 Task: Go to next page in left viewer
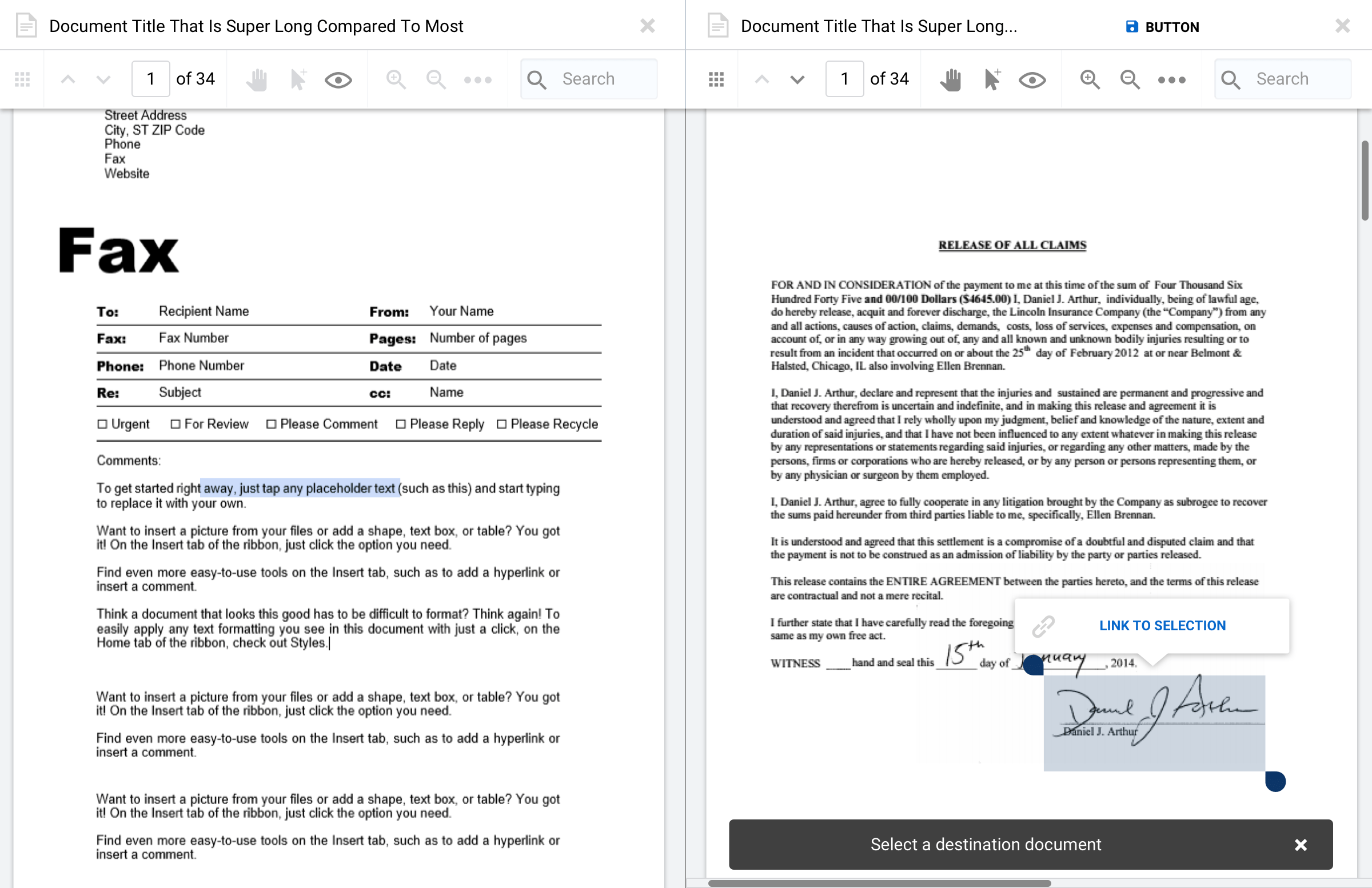103,79
